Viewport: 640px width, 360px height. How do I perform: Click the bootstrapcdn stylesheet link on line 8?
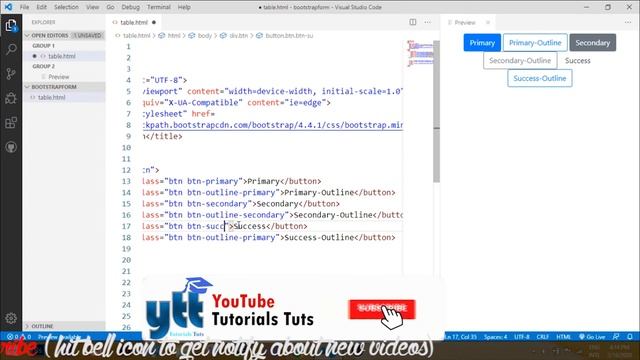click(x=273, y=125)
